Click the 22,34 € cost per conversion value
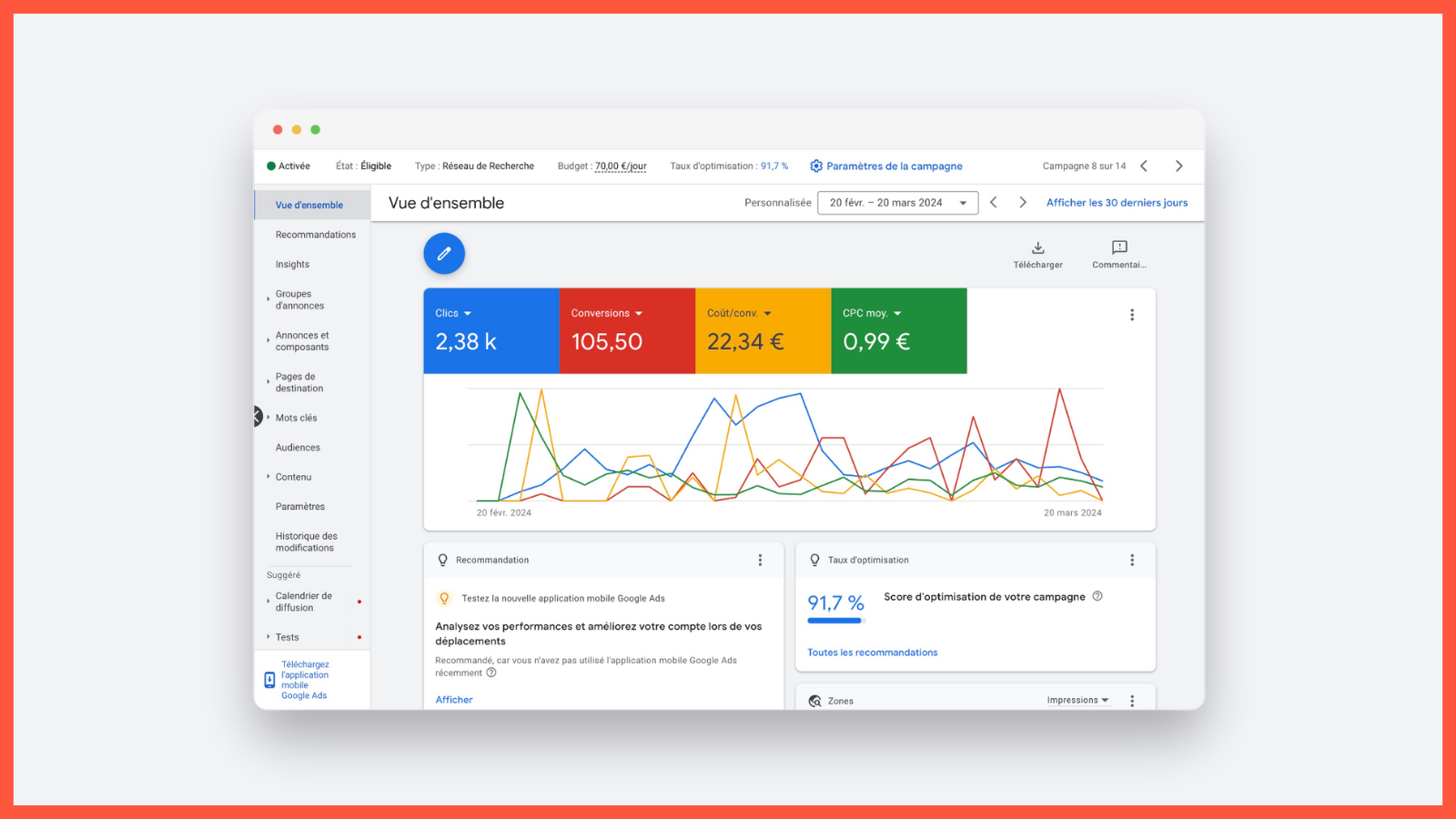The height and width of the screenshot is (819, 1456). 745,341
